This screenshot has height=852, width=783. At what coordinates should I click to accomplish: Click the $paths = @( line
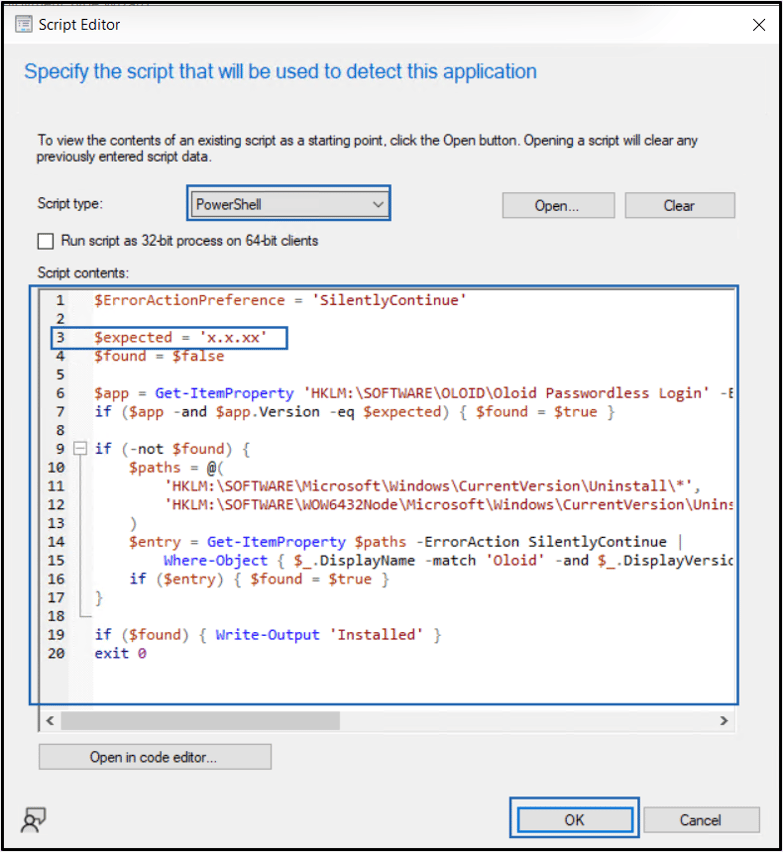click(176, 468)
